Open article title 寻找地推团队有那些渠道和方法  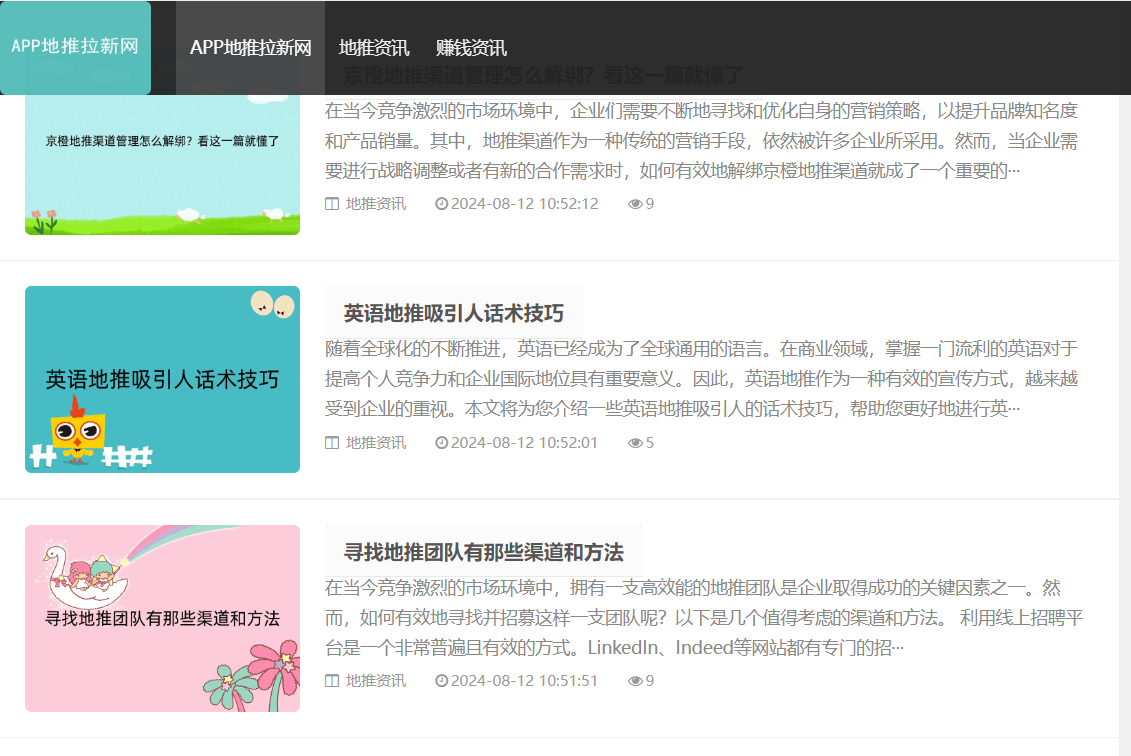[483, 552]
